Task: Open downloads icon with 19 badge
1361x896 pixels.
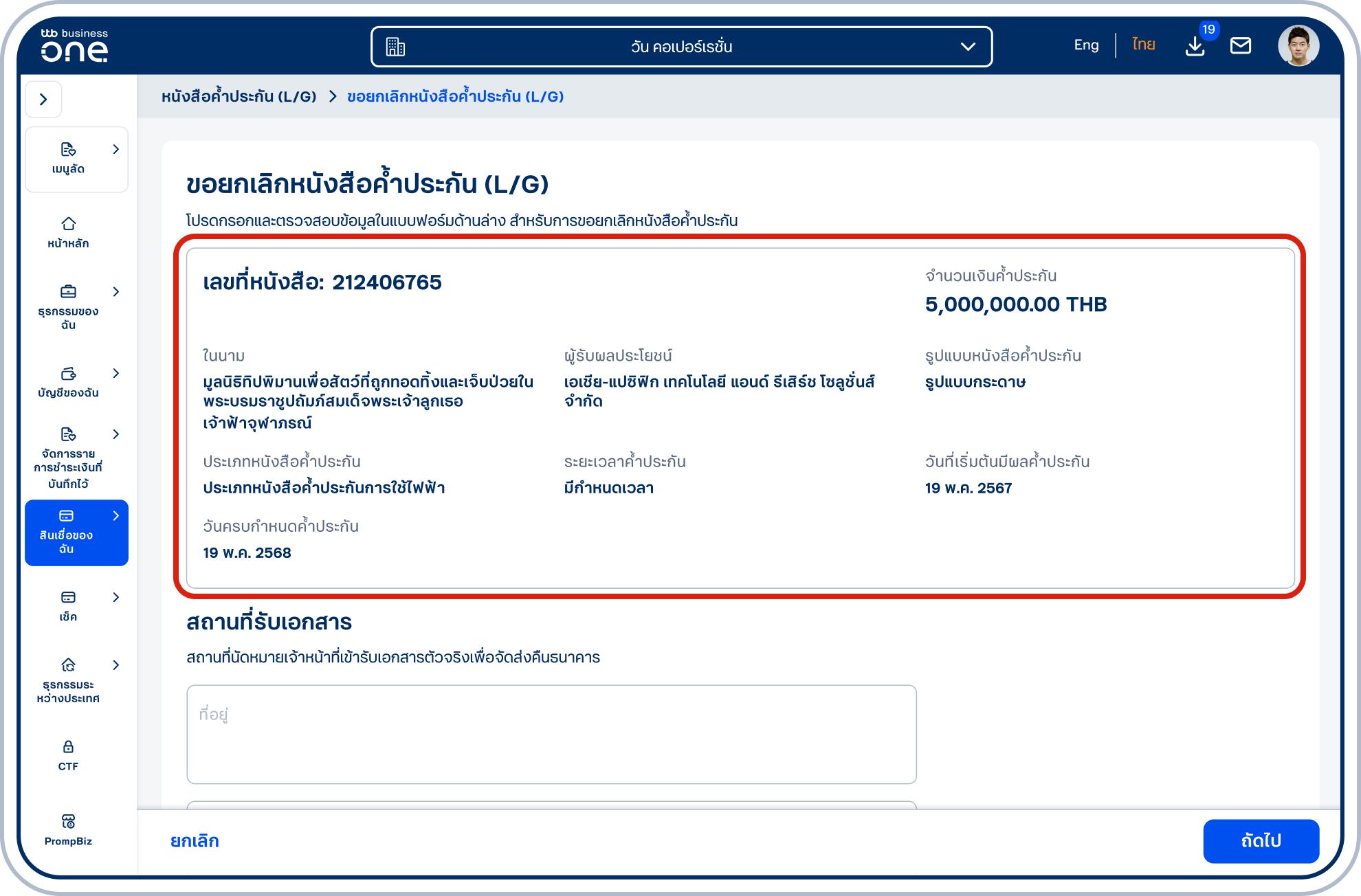Action: click(1195, 47)
